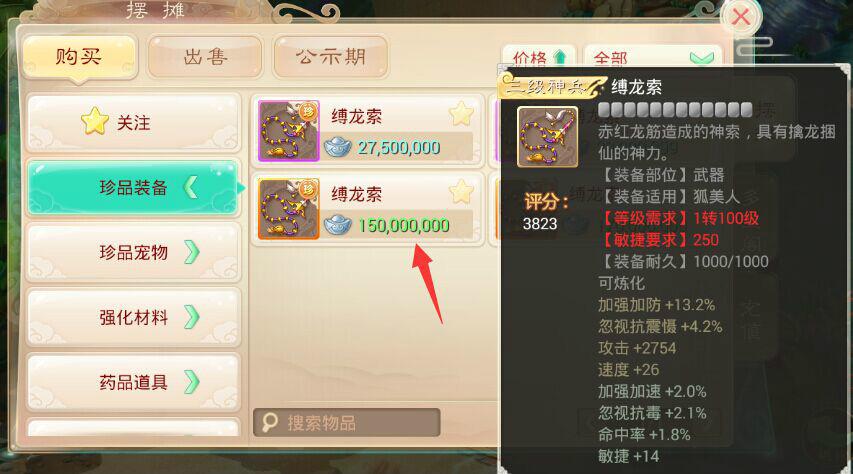
Task: Click the magnifier icon in the search box
Action: coord(270,422)
